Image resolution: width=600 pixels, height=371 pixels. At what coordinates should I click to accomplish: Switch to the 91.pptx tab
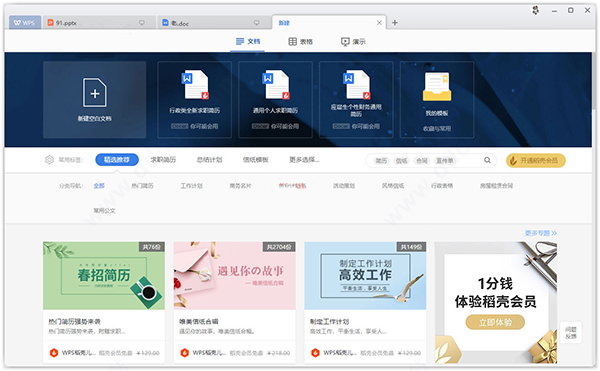point(99,23)
